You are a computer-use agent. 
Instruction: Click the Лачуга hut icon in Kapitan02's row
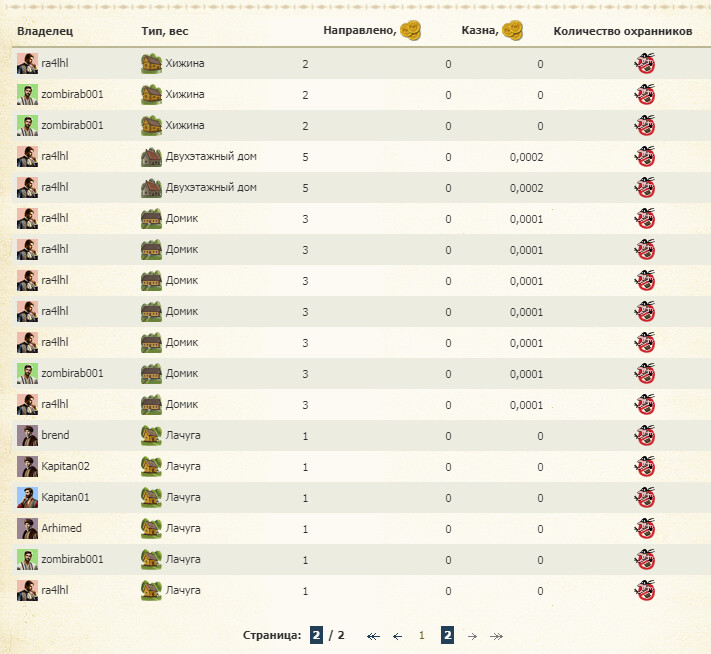(151, 467)
